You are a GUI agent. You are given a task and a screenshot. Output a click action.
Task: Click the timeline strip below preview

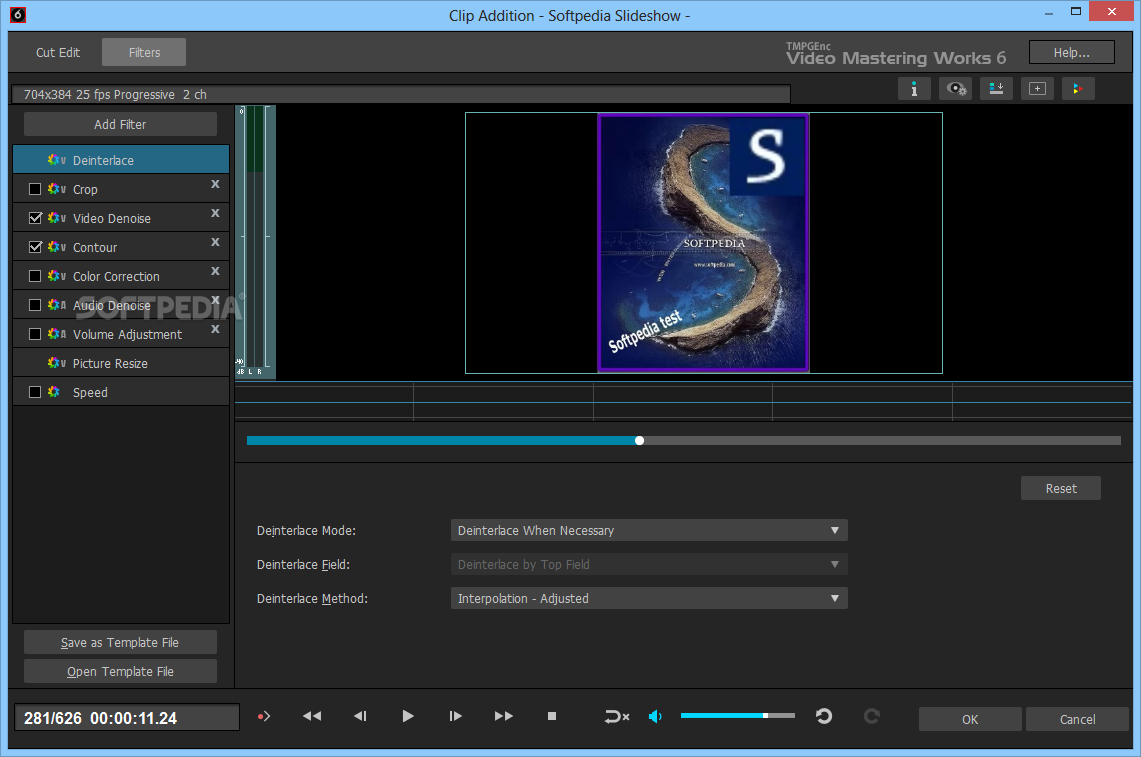pos(683,402)
